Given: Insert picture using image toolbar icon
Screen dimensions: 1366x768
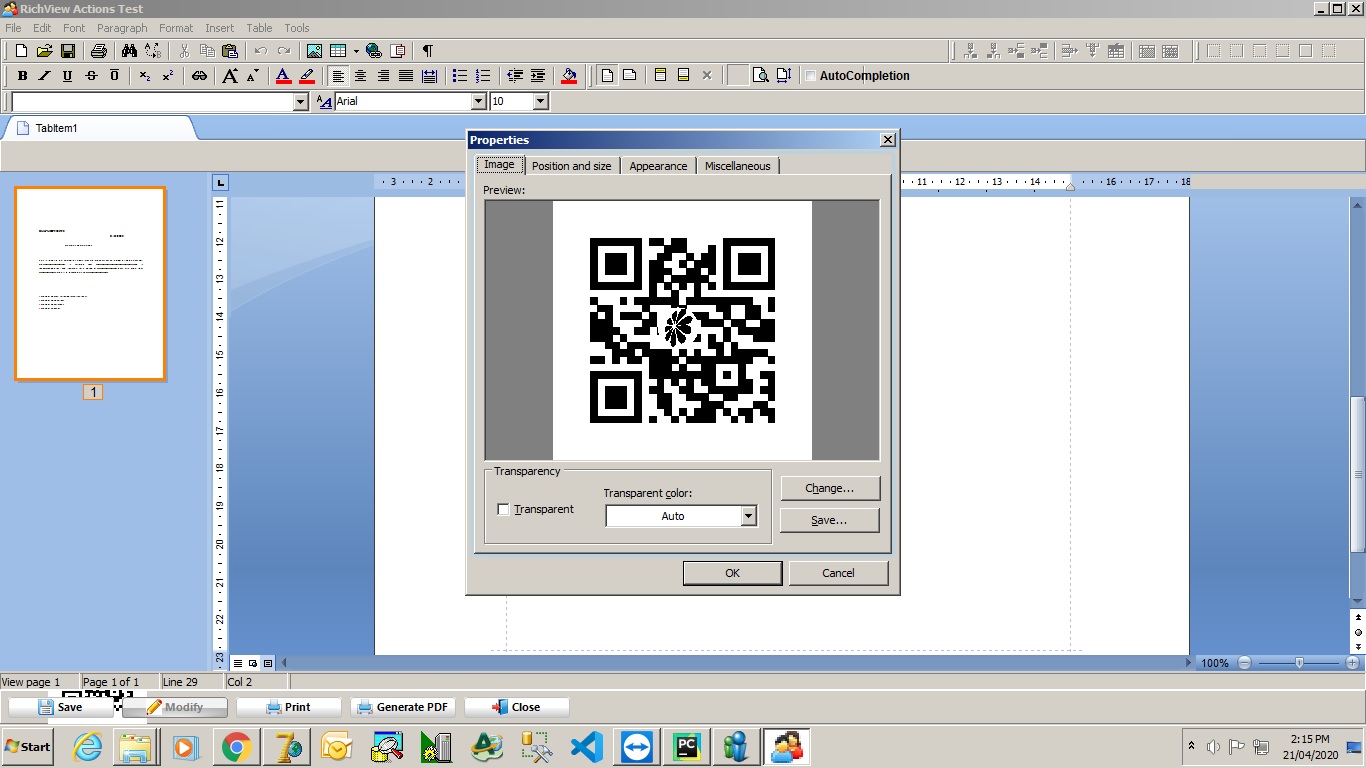Looking at the screenshot, I should tap(314, 51).
